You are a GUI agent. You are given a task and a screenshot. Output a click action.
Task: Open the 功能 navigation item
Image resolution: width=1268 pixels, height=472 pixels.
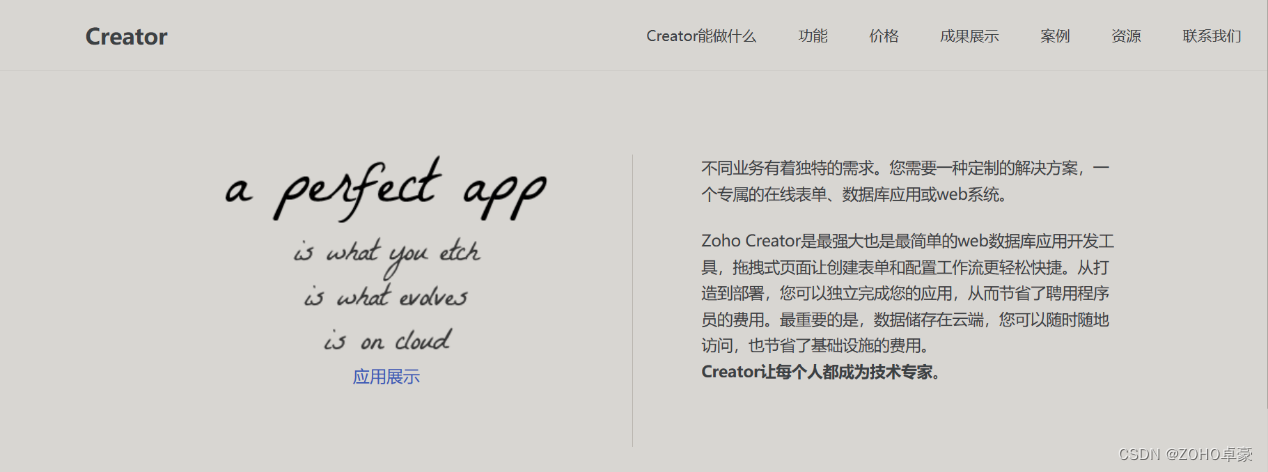(813, 36)
